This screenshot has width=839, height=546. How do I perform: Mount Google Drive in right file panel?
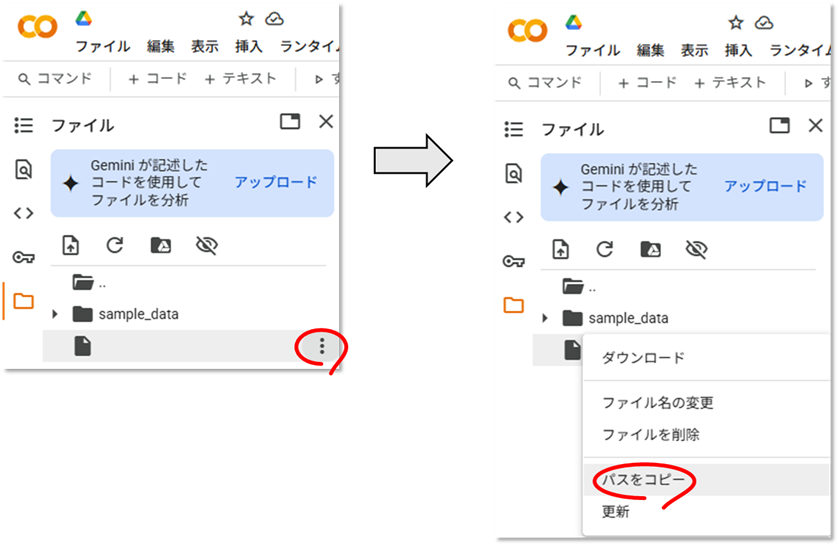(651, 249)
